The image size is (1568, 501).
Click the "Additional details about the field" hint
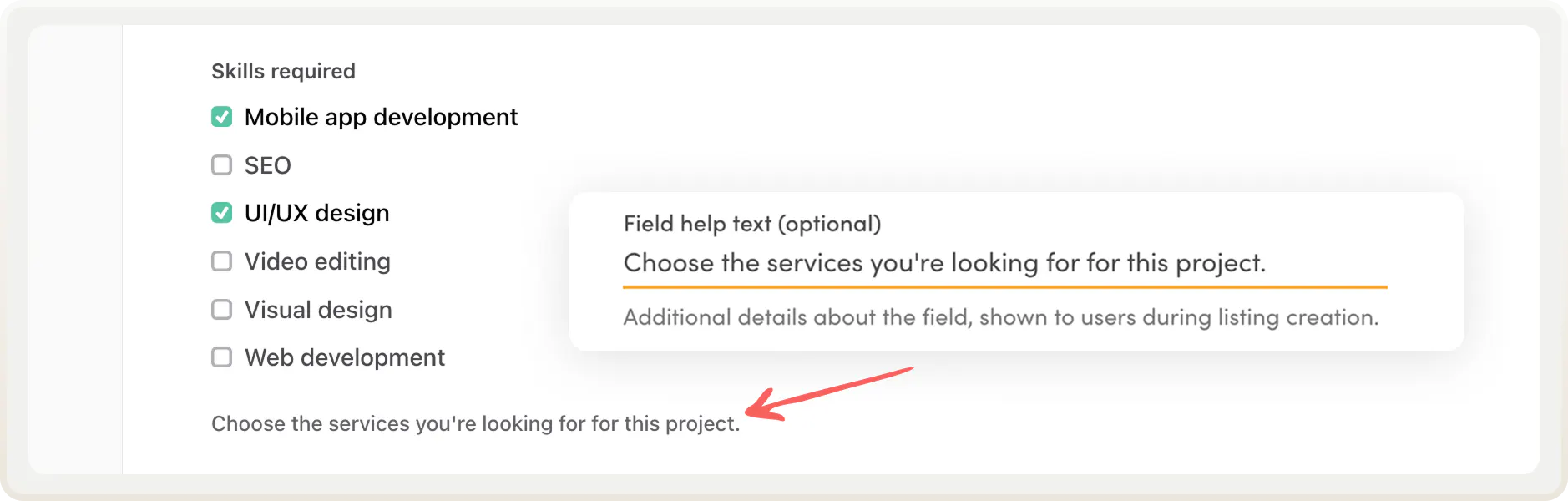click(1000, 317)
